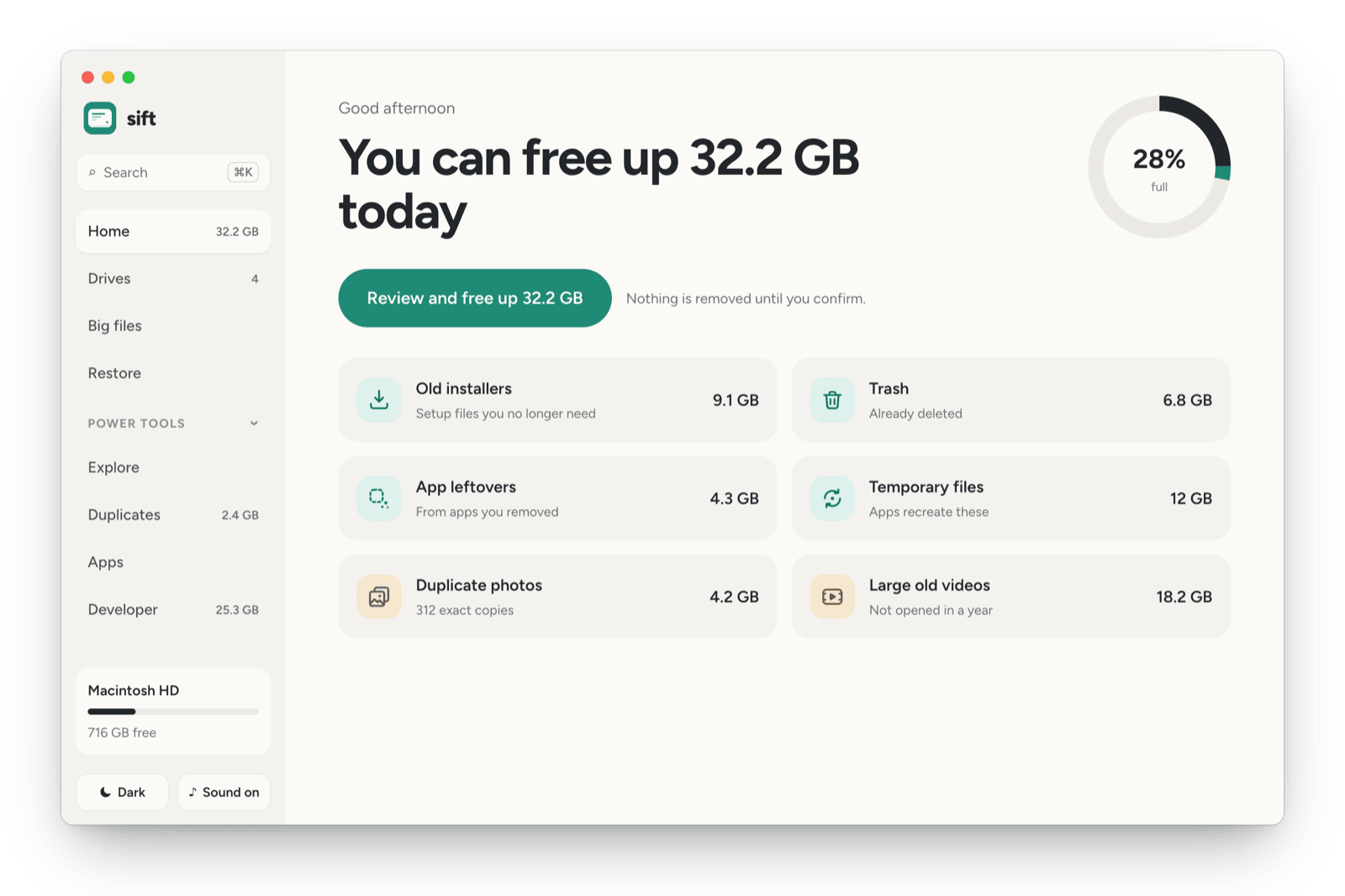Click the Temporary files refresh icon
1345x896 pixels.
point(832,498)
